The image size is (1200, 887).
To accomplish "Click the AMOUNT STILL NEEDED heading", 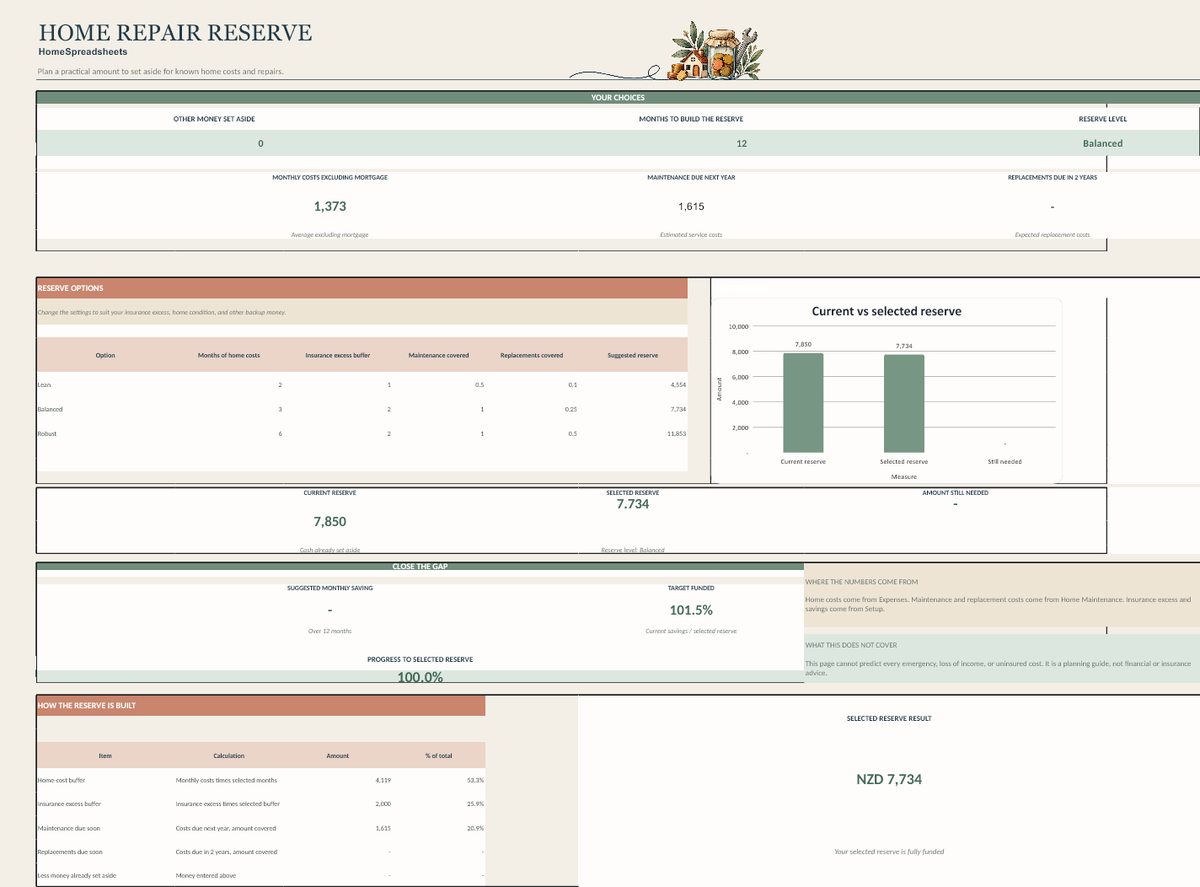I will coord(955,492).
